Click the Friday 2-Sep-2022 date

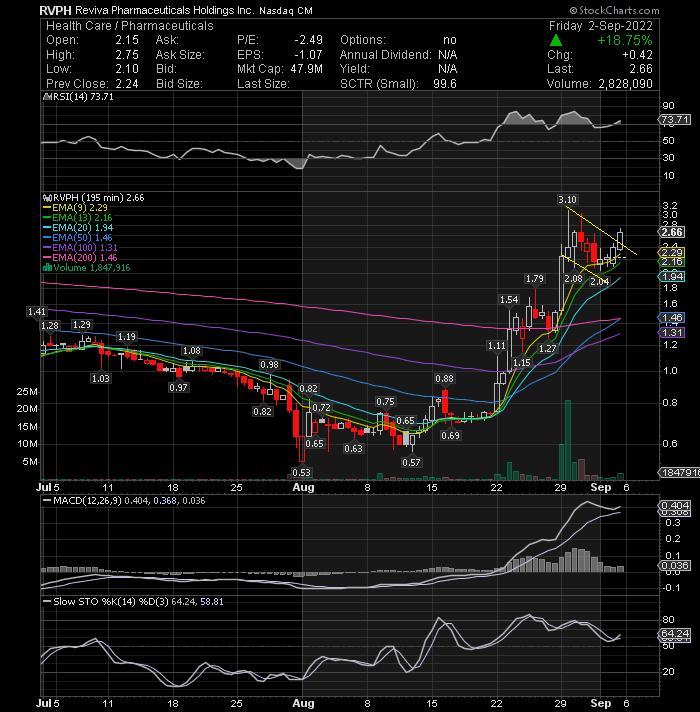(601, 26)
